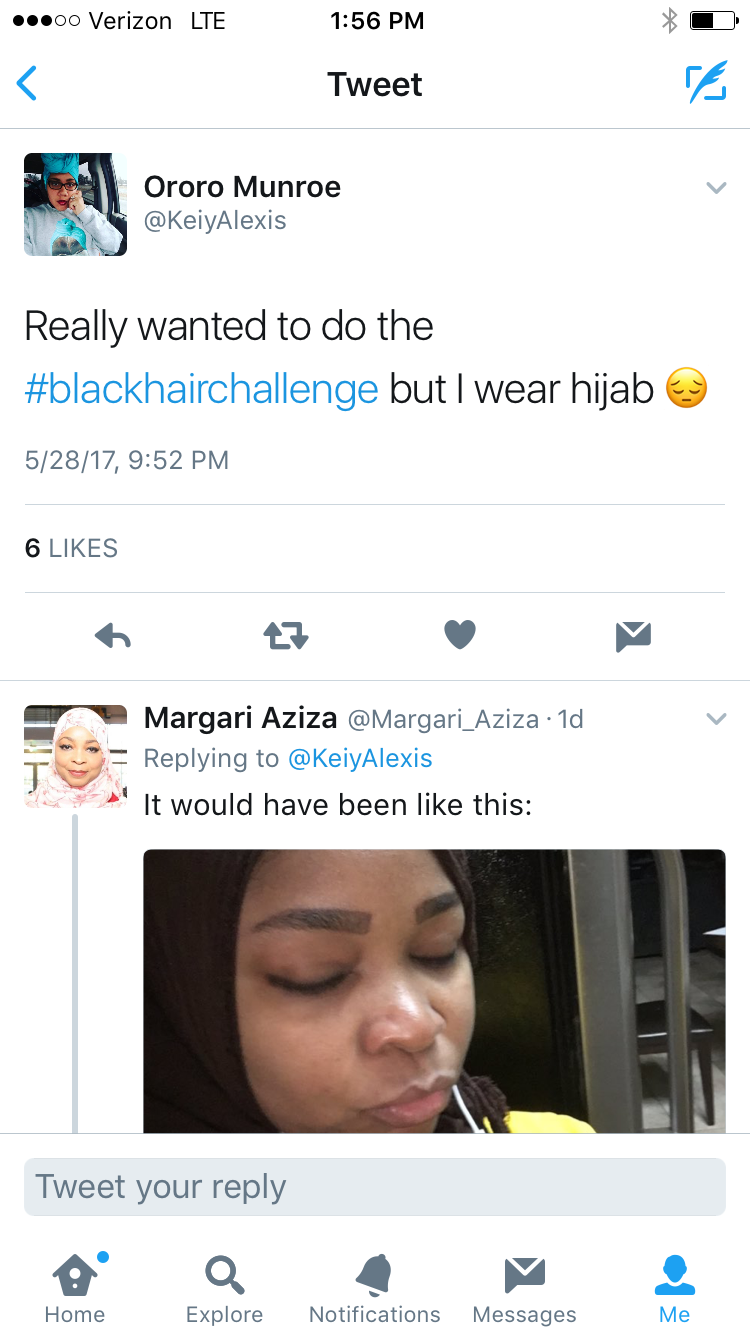Screen dimensions: 750x1334
Task: Open the Messages tab
Action: coord(524,1288)
